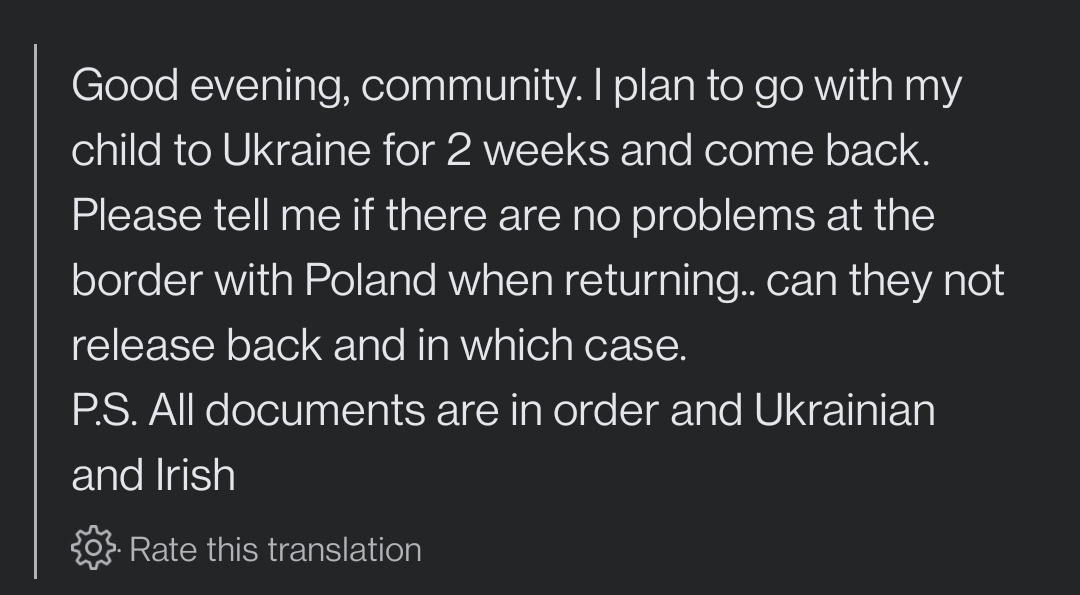Click the word Good at text start
The width and height of the screenshot is (1080, 595).
(x=125, y=85)
